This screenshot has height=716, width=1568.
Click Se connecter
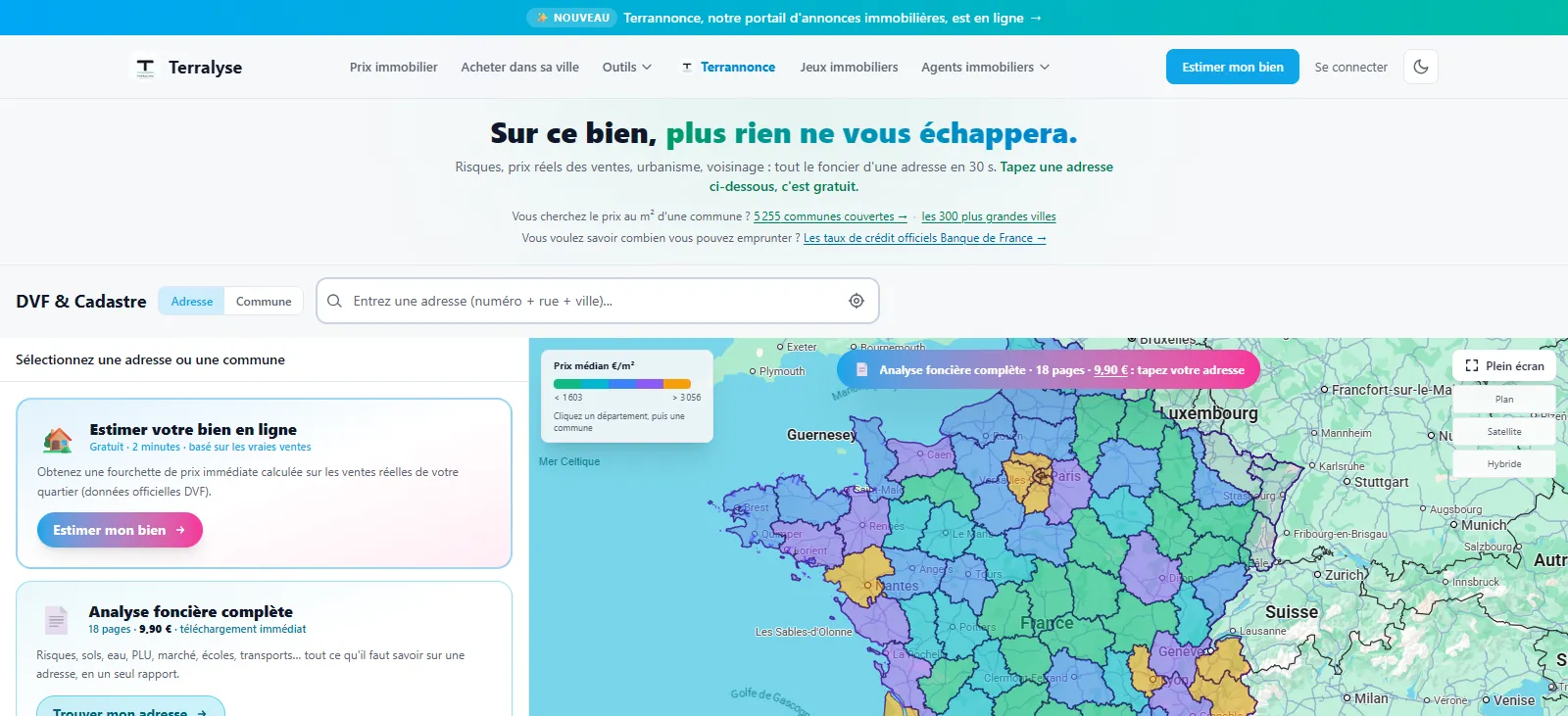click(1350, 67)
